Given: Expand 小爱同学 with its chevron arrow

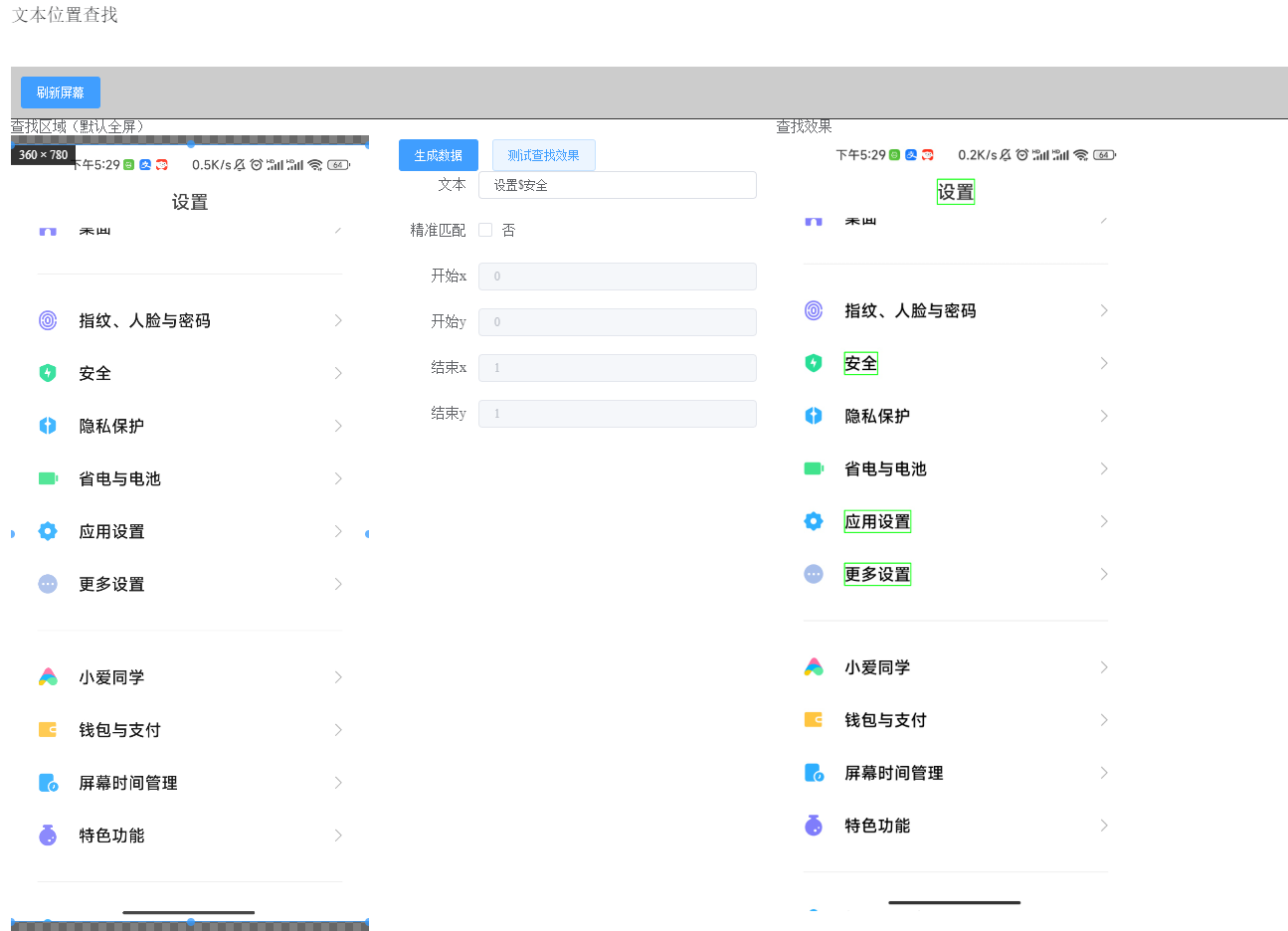Looking at the screenshot, I should click(337, 676).
